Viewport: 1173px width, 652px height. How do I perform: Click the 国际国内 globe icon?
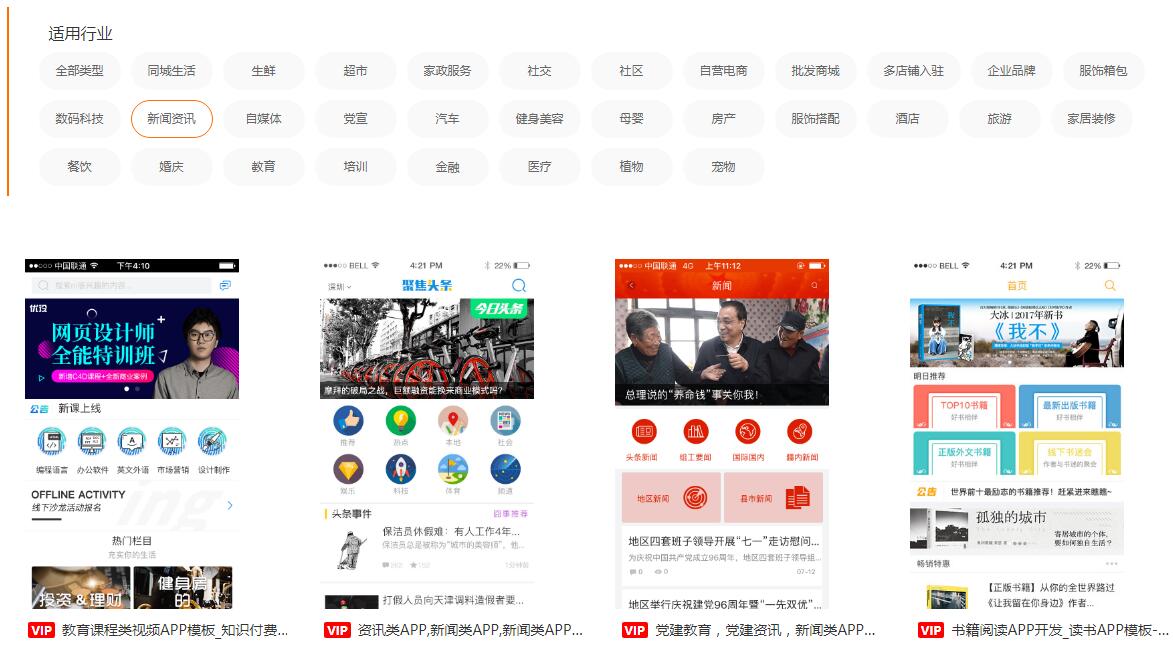coord(748,432)
